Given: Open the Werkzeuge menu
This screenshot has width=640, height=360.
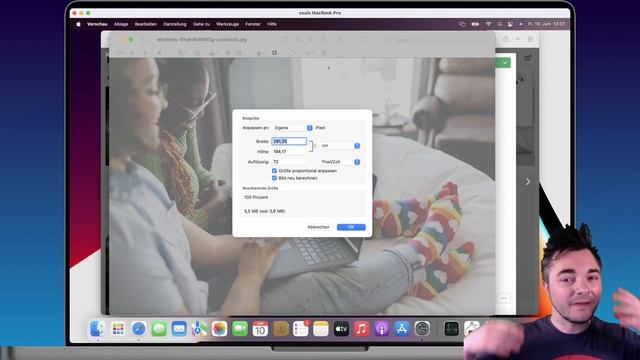Looking at the screenshot, I should (227, 24).
